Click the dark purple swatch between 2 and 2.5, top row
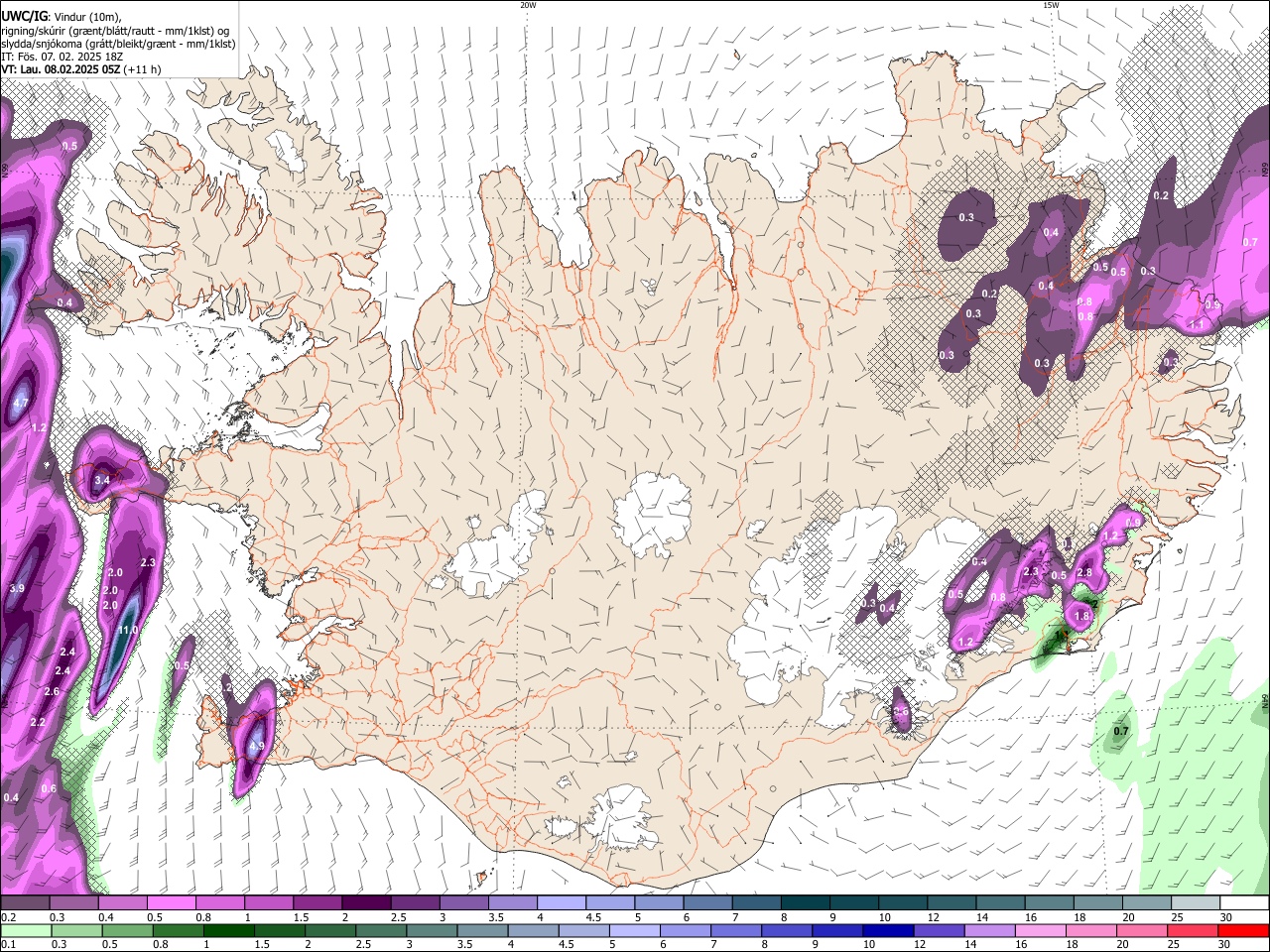1270x952 pixels. click(366, 903)
